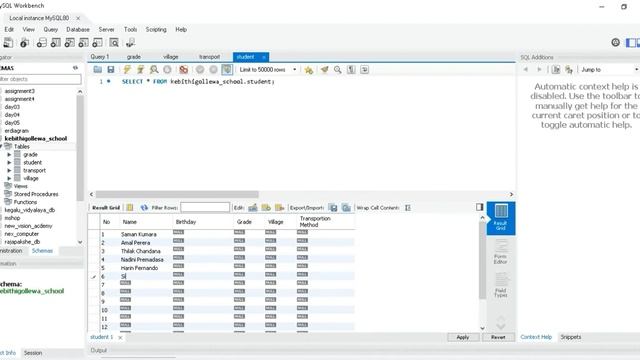Click the create function toolbar icon
The image size is (640, 360).
tap(97, 42)
